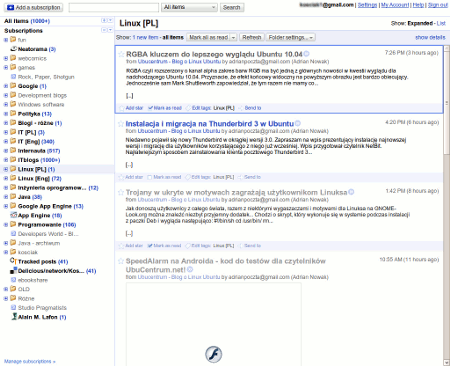Click Edit tags under Trojany article
The image size is (450, 366).
point(200,246)
